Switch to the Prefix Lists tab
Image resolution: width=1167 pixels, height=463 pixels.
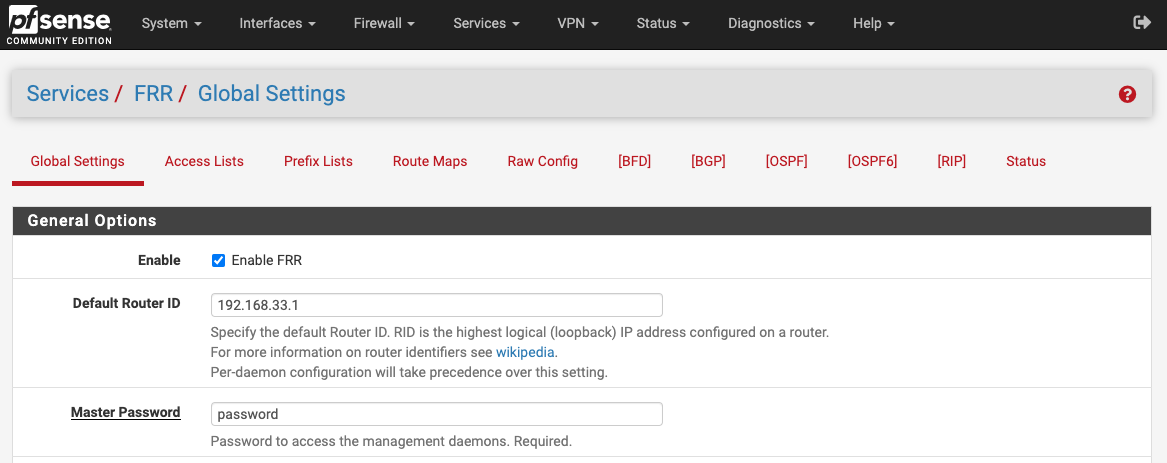click(x=318, y=161)
